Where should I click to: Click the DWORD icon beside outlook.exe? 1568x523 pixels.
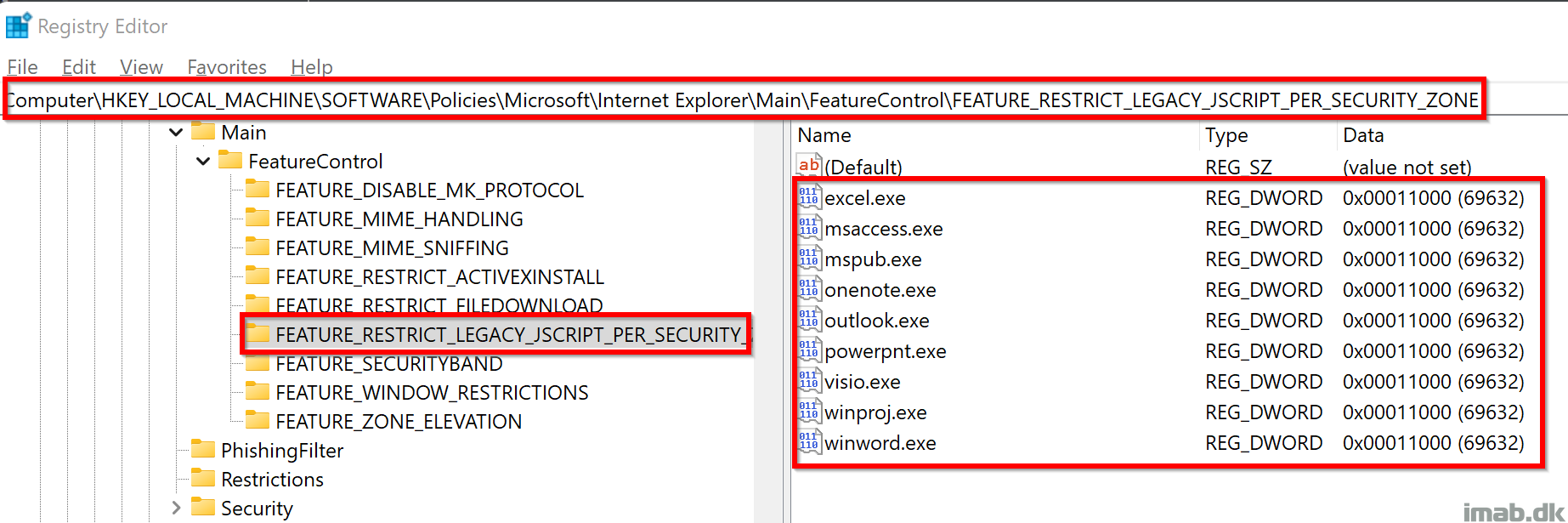pyautogui.click(x=809, y=320)
